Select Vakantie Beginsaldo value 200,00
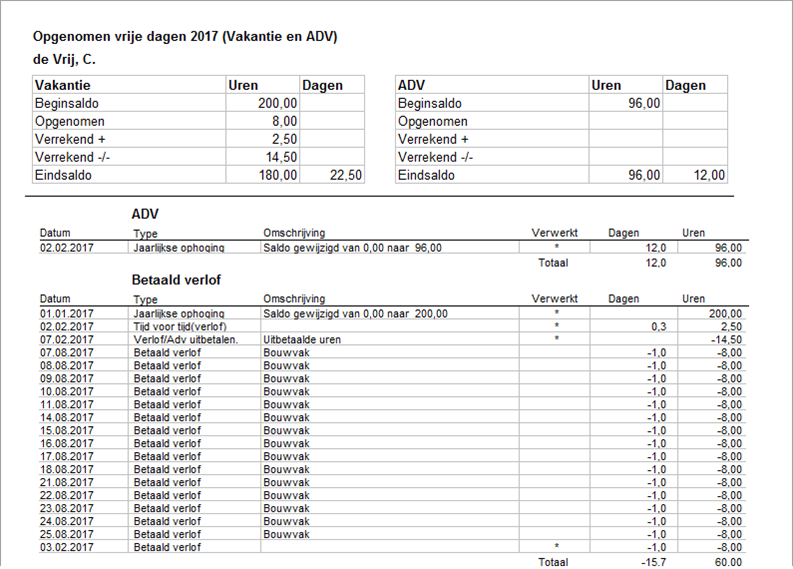This screenshot has width=793, height=569. point(277,103)
